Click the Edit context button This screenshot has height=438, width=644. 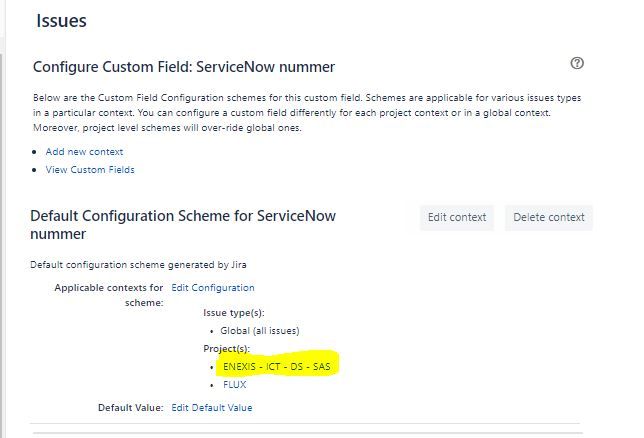(x=457, y=217)
